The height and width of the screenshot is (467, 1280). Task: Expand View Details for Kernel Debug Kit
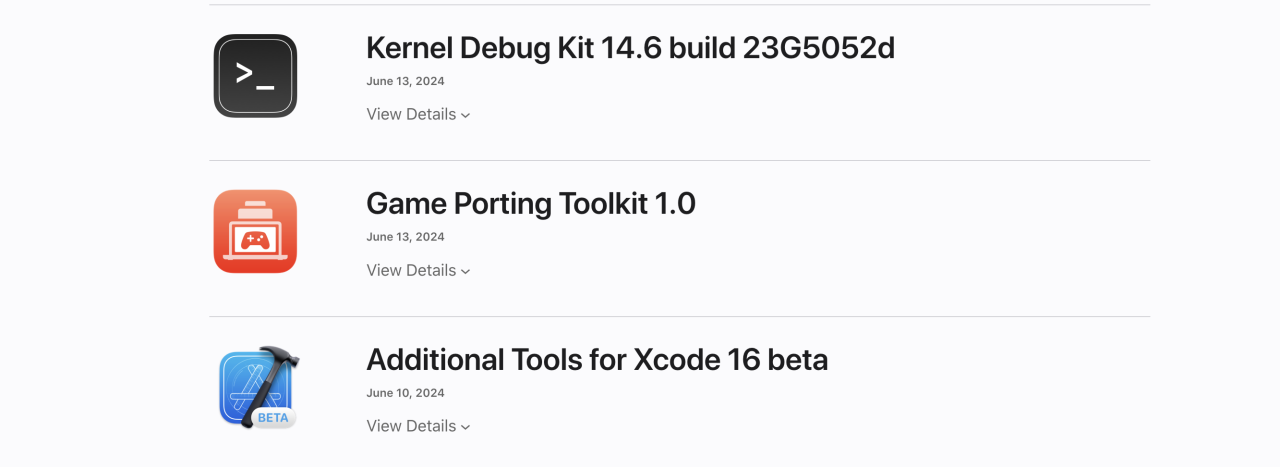click(411, 114)
